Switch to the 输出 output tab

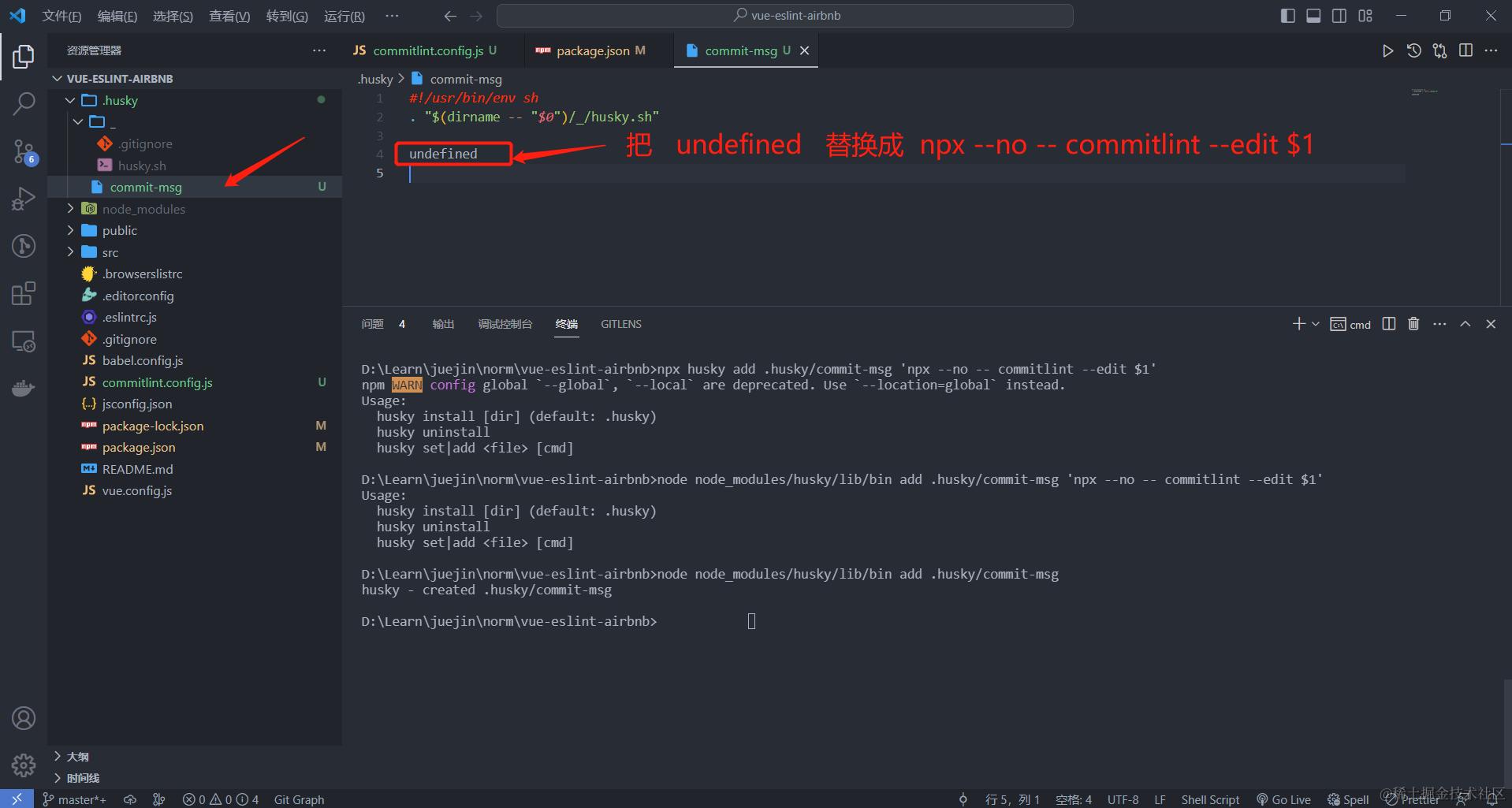[443, 324]
